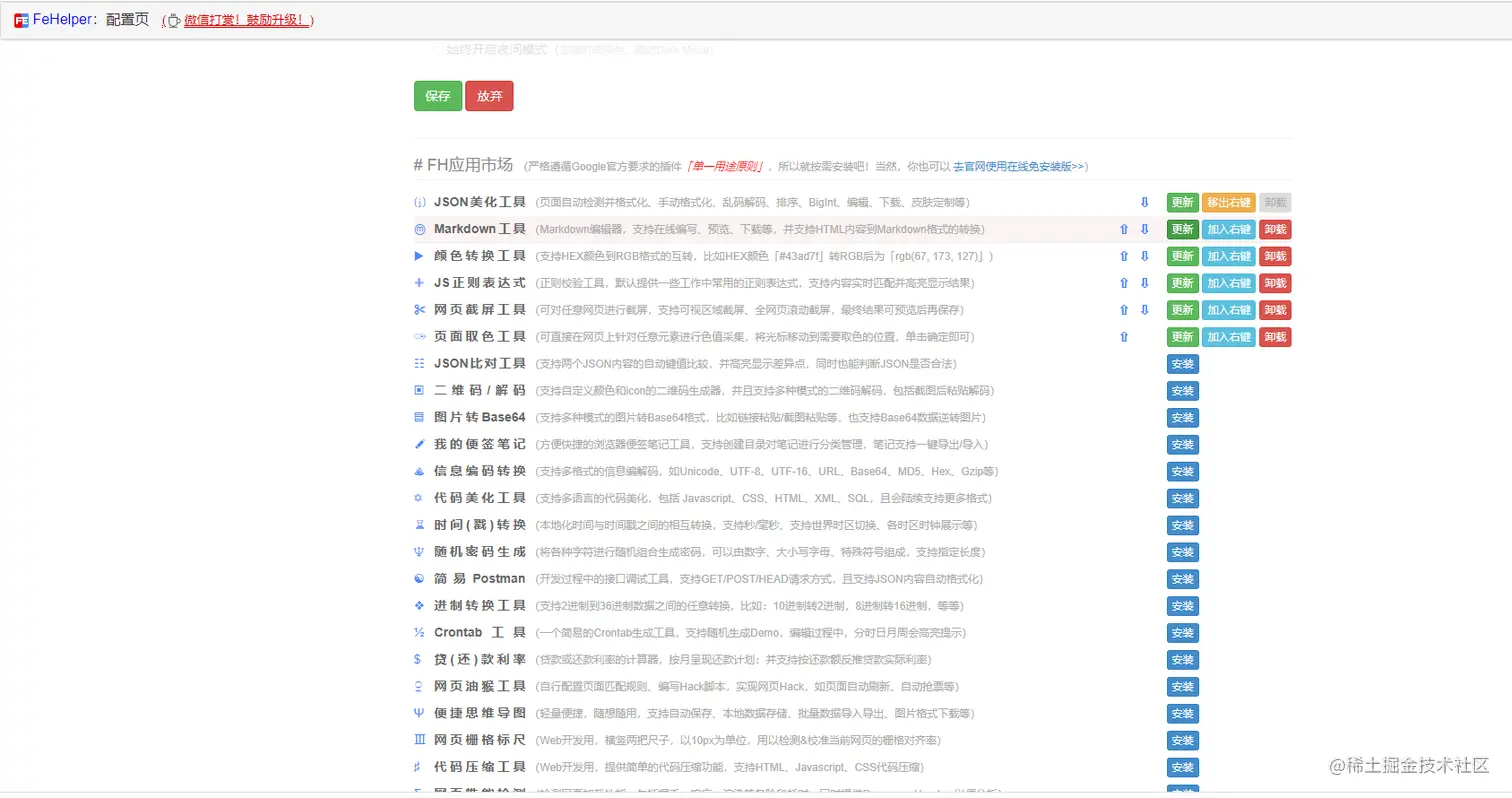Click the 代码美化工具 row icon

(420, 498)
